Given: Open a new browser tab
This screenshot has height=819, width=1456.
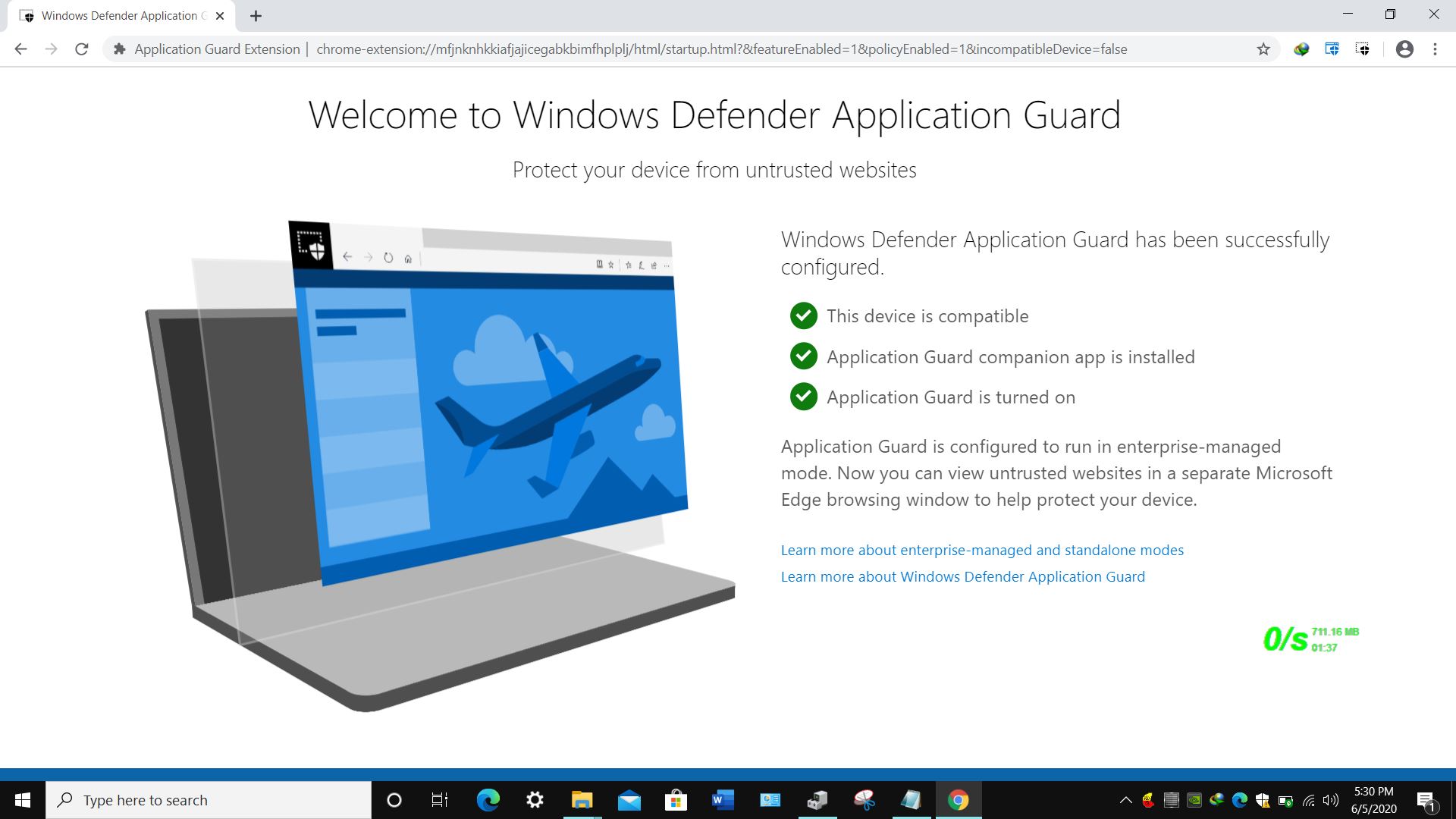Looking at the screenshot, I should [256, 16].
